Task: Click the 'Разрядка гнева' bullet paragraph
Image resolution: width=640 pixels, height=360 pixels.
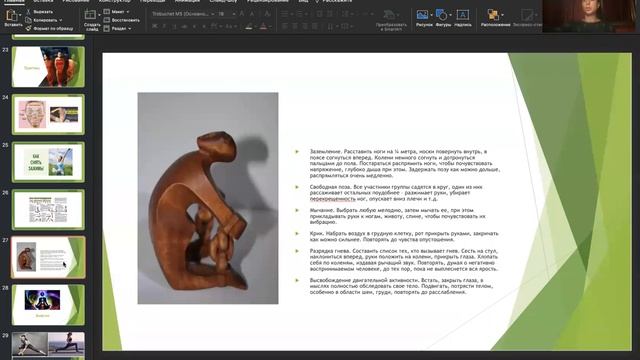Action: (404, 260)
